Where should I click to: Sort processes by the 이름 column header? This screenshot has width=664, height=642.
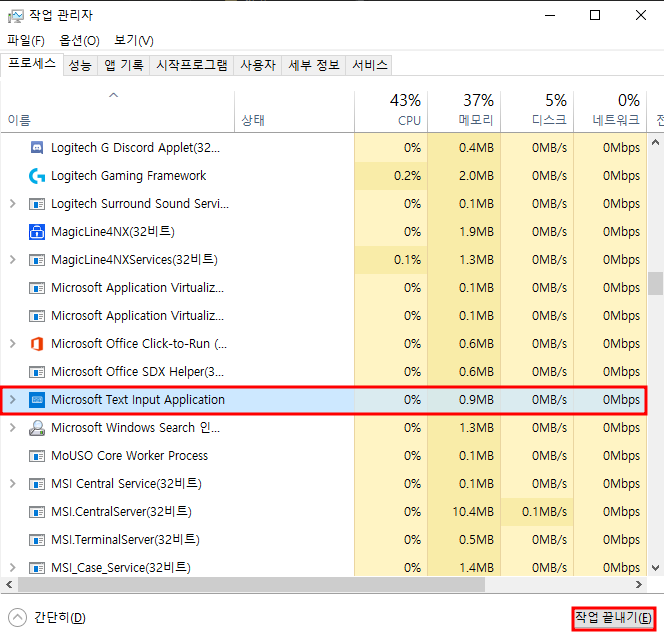[117, 111]
